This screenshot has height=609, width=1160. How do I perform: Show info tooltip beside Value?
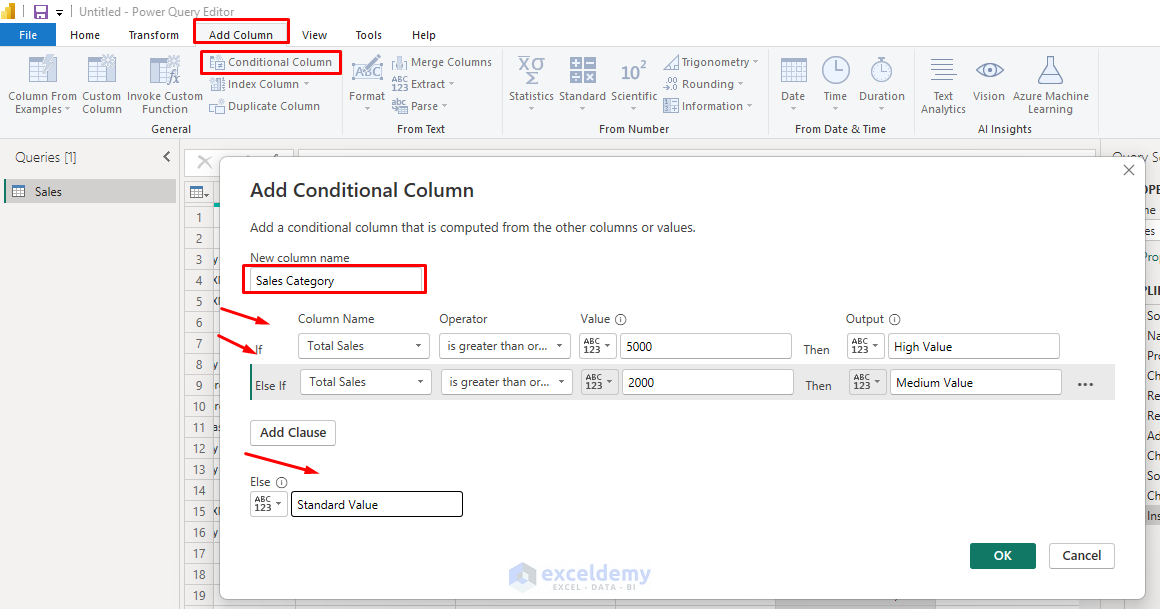click(621, 320)
